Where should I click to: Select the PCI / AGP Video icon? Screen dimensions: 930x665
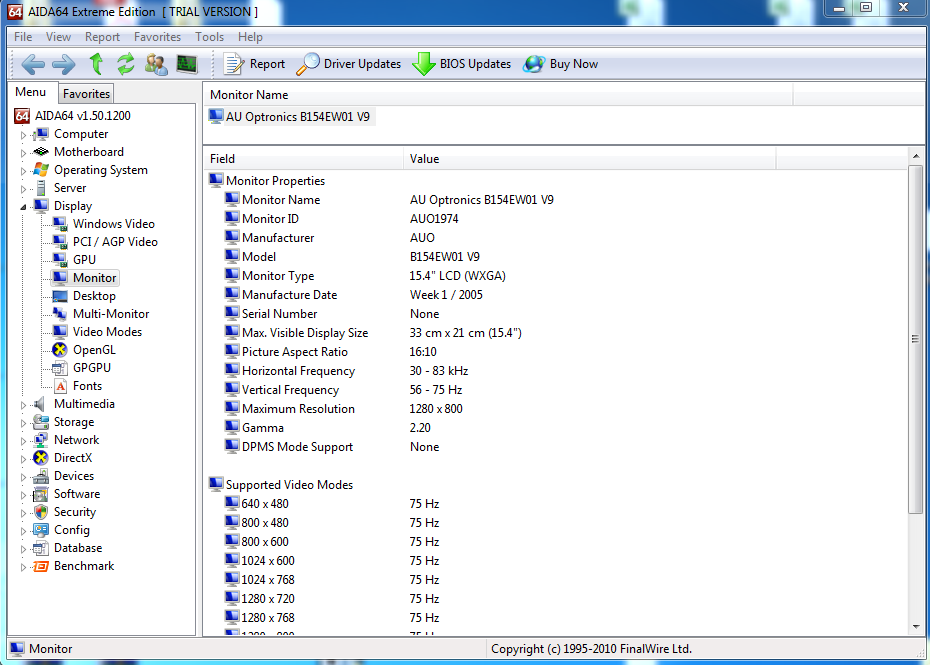(x=60, y=241)
